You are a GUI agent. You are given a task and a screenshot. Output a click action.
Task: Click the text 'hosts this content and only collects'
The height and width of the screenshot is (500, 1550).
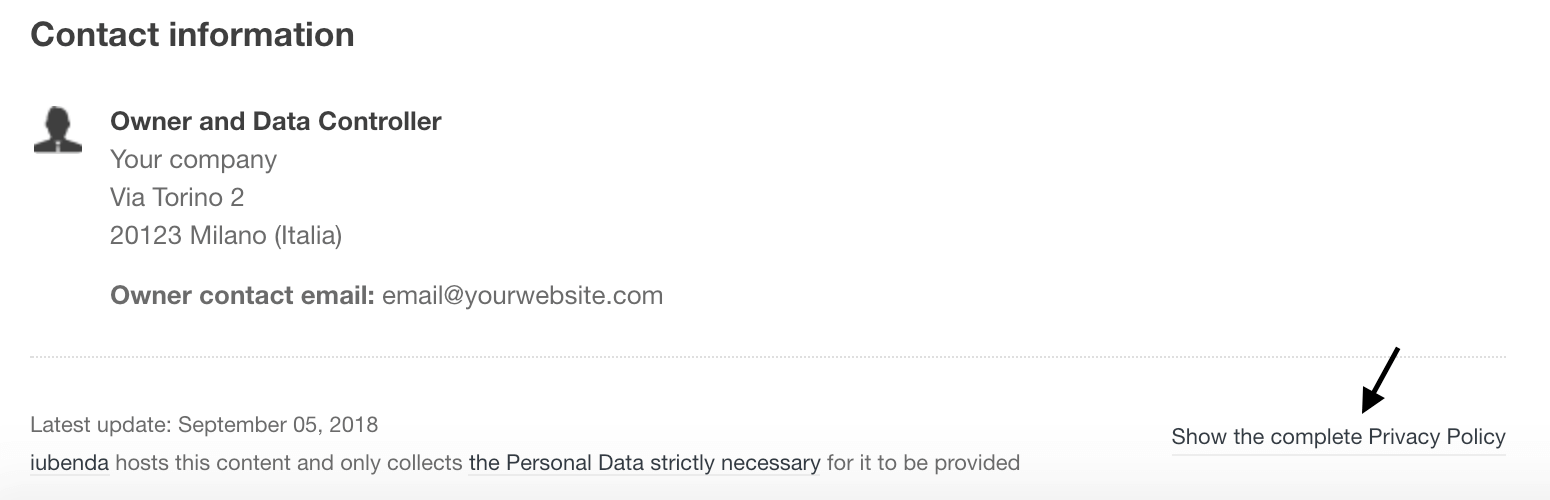tap(289, 463)
